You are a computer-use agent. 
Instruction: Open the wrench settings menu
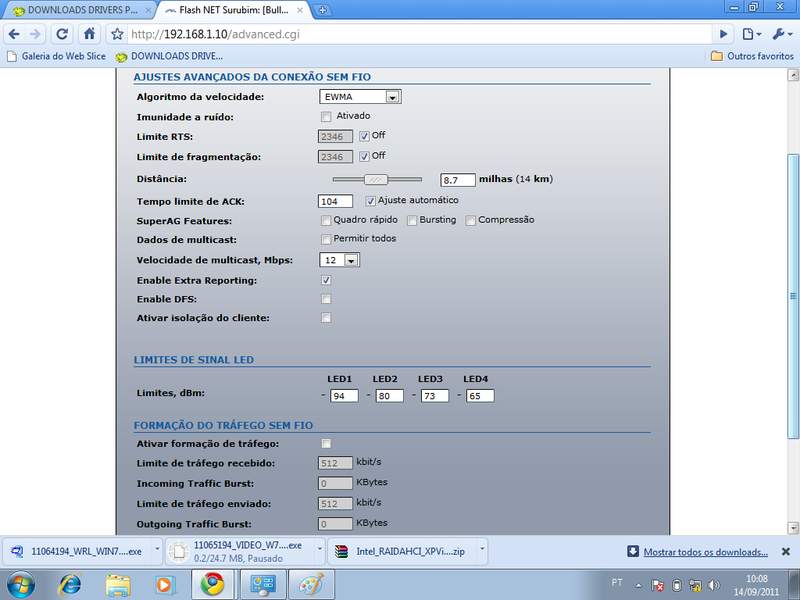click(x=782, y=34)
